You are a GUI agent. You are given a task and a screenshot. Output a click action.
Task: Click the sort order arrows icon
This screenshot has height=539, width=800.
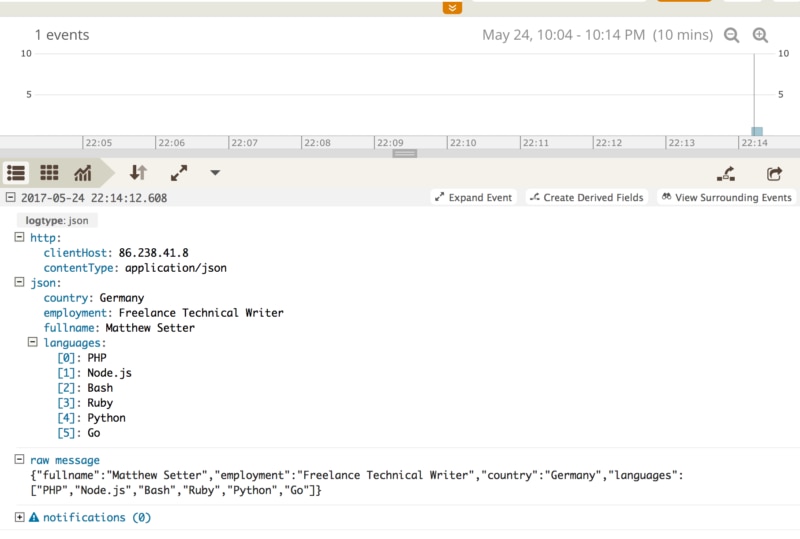coord(138,173)
